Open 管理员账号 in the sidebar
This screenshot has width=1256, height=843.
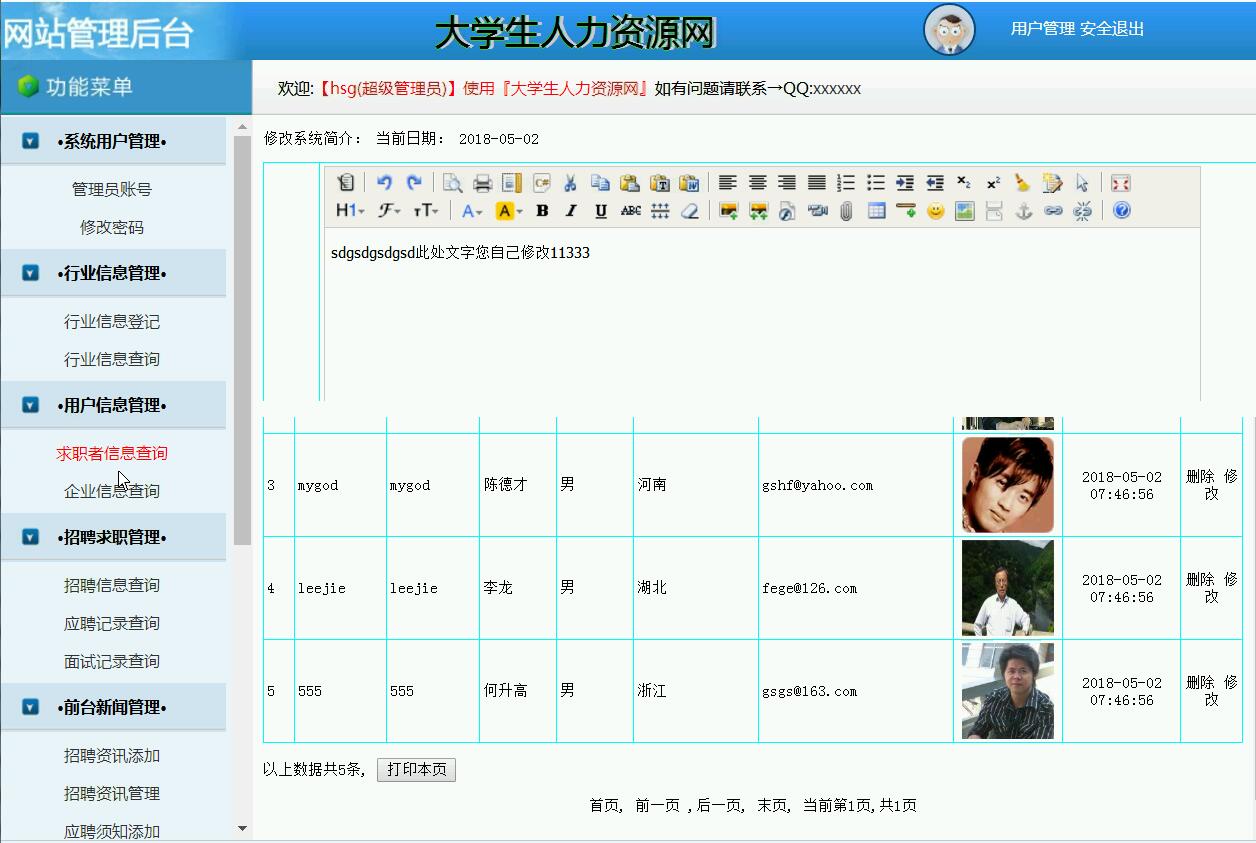tap(112, 189)
